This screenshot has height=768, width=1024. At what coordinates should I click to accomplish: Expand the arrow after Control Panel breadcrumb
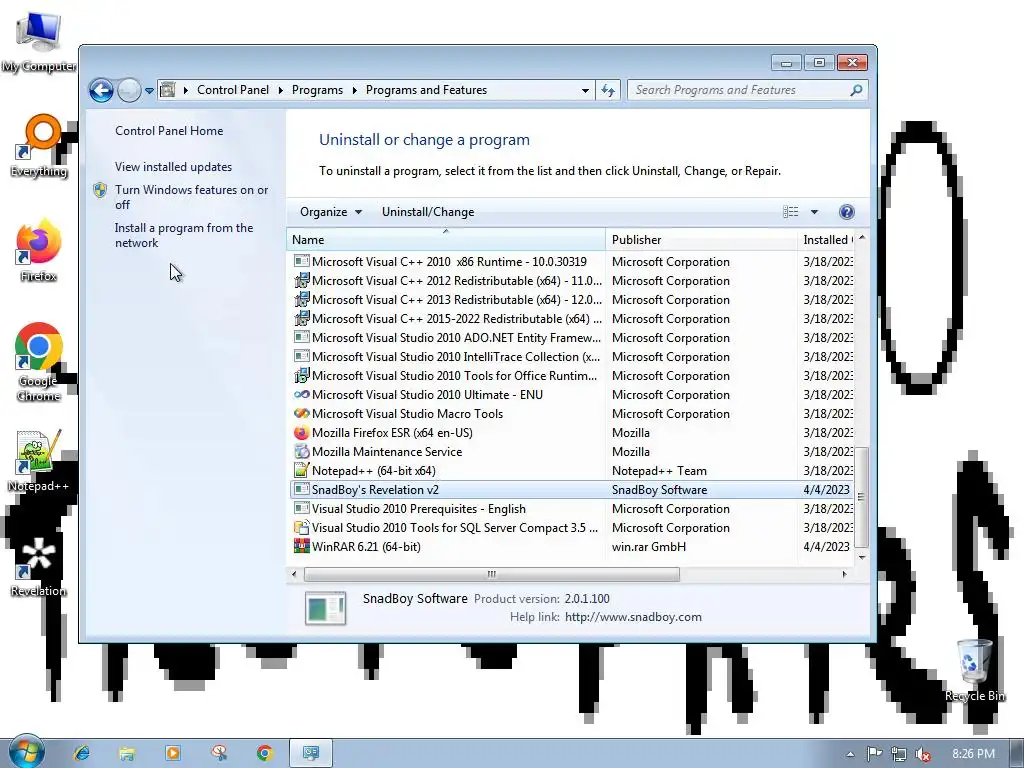pyautogui.click(x=281, y=90)
